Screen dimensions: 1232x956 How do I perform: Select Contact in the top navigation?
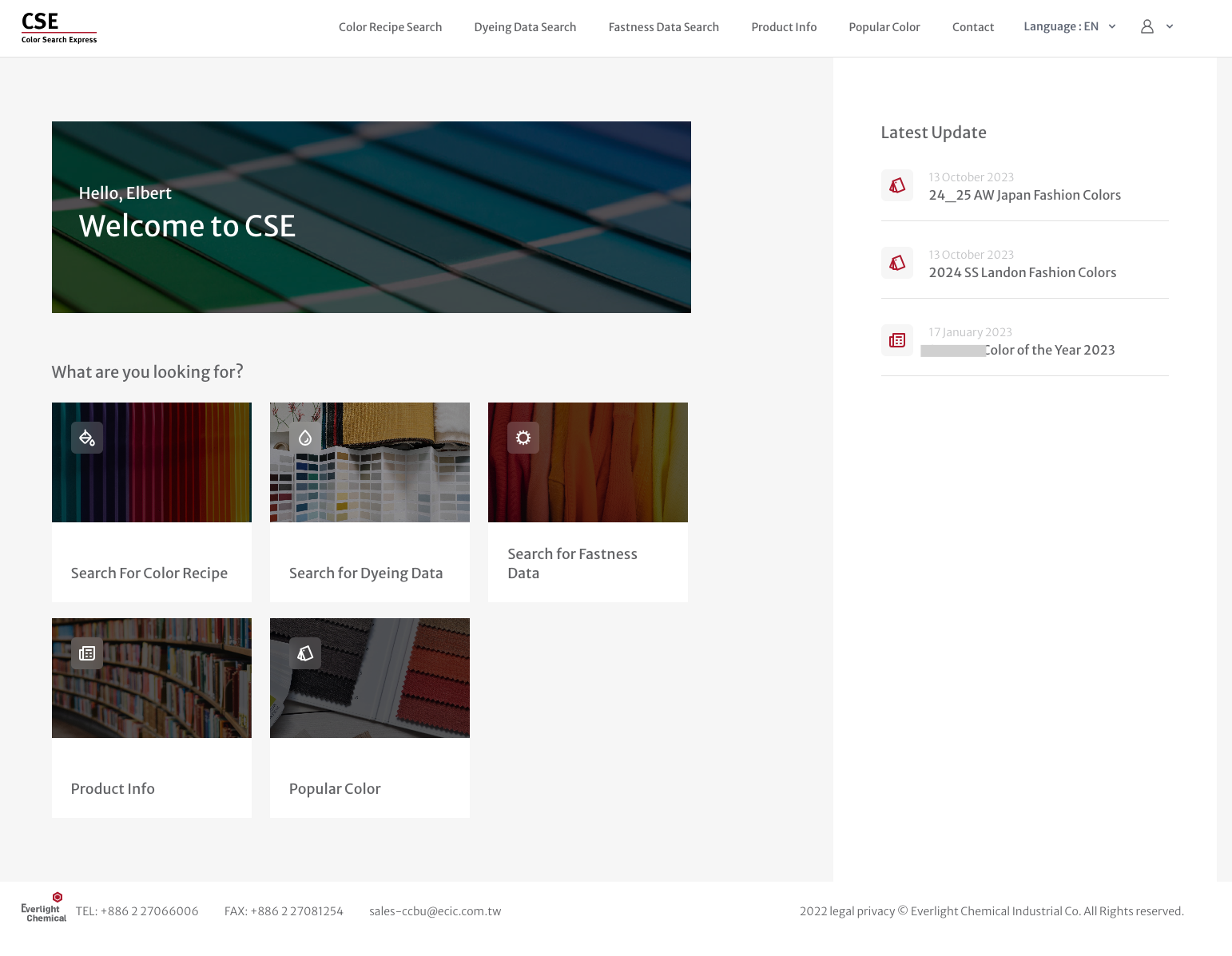pos(973,26)
